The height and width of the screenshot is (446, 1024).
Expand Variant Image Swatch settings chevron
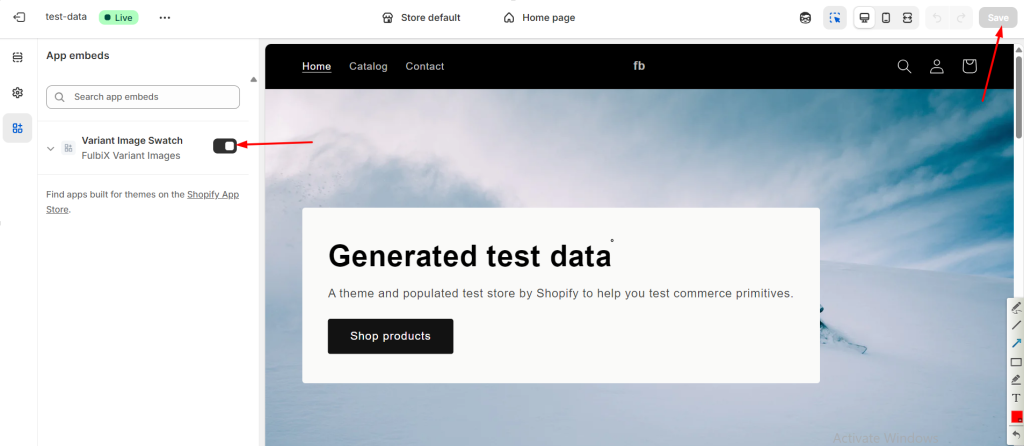tap(51, 148)
